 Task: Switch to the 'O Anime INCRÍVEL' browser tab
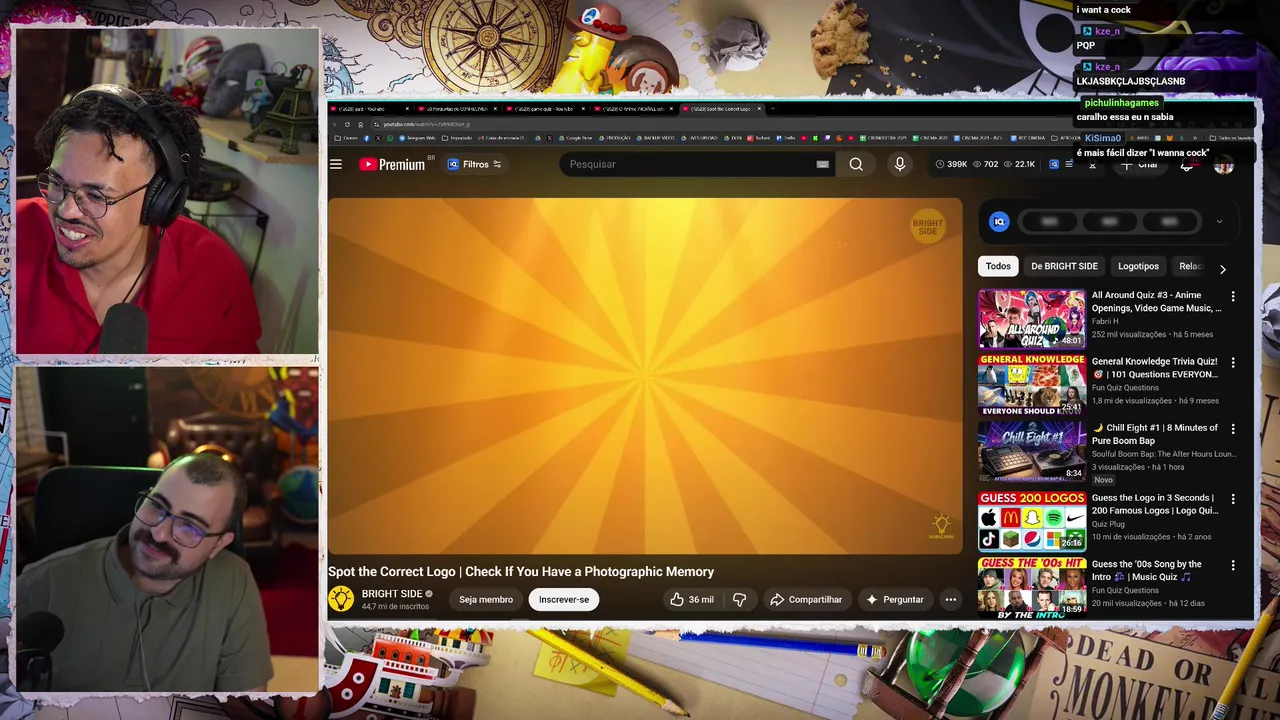click(x=633, y=108)
